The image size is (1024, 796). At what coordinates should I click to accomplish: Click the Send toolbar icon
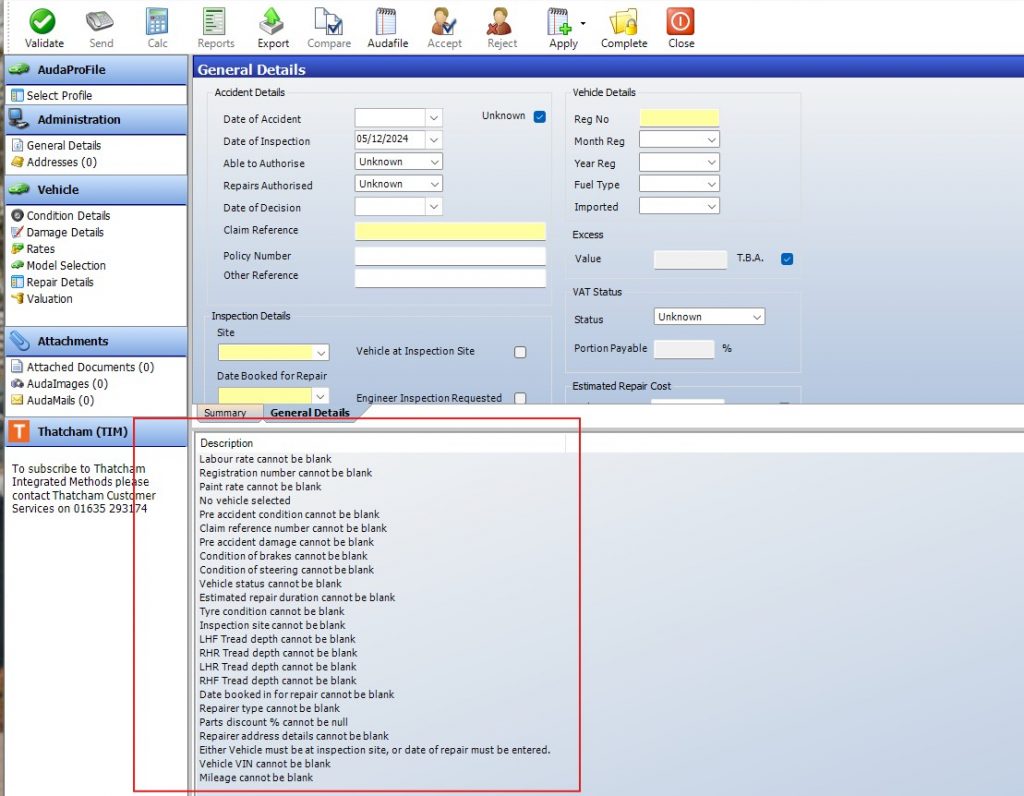(x=101, y=28)
